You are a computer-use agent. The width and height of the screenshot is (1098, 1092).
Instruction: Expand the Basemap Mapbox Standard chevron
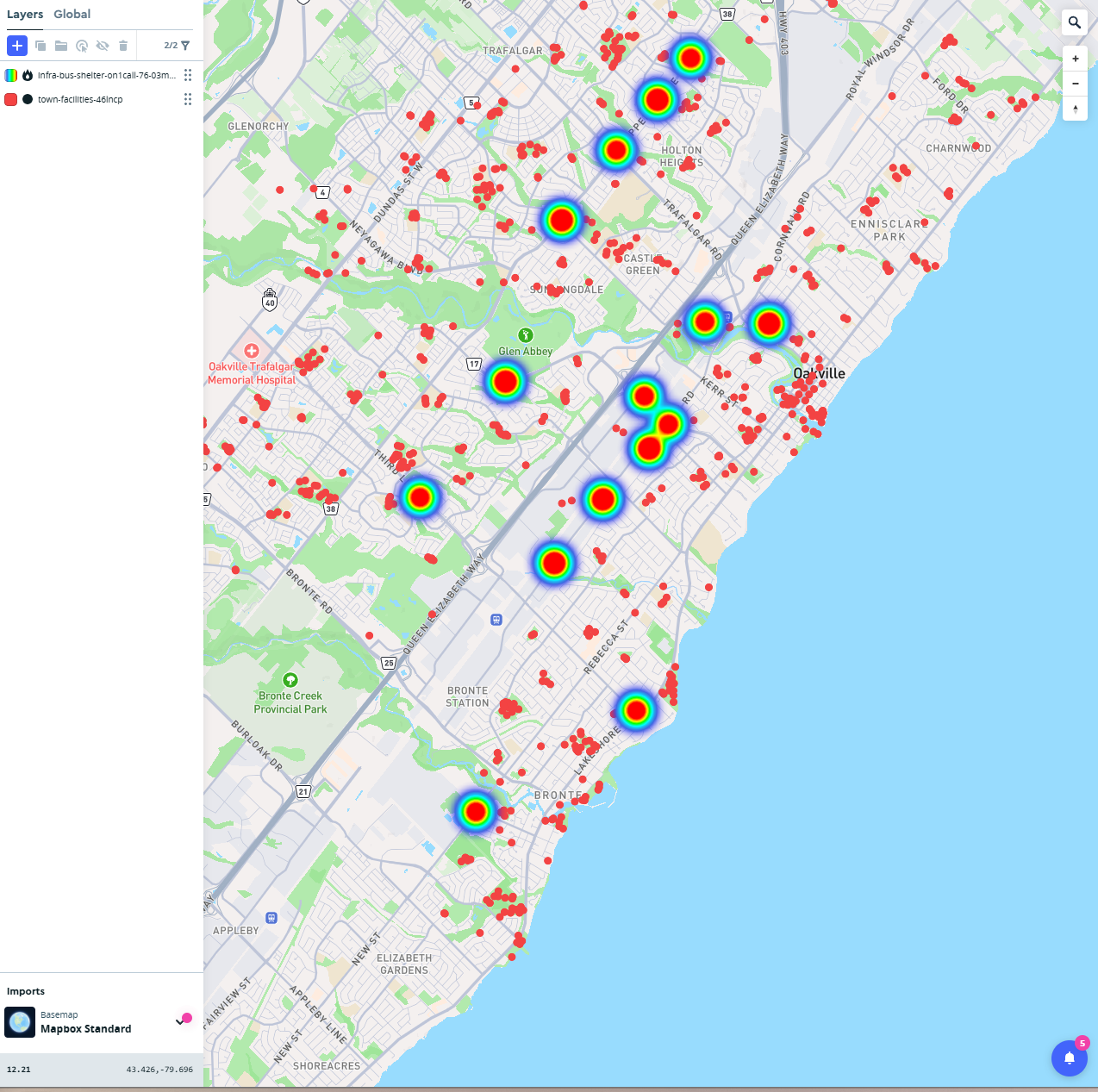coord(179,1022)
